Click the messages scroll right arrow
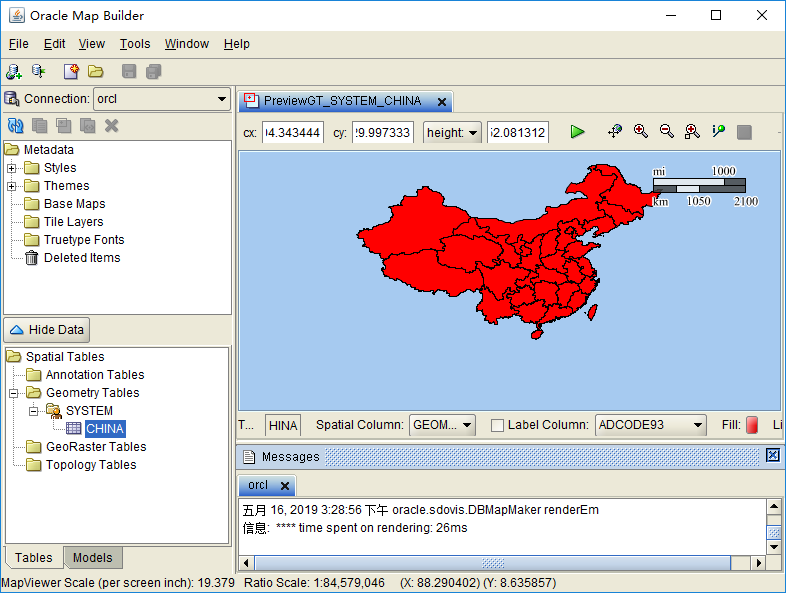Viewport: 786px width, 593px height. tap(758, 563)
